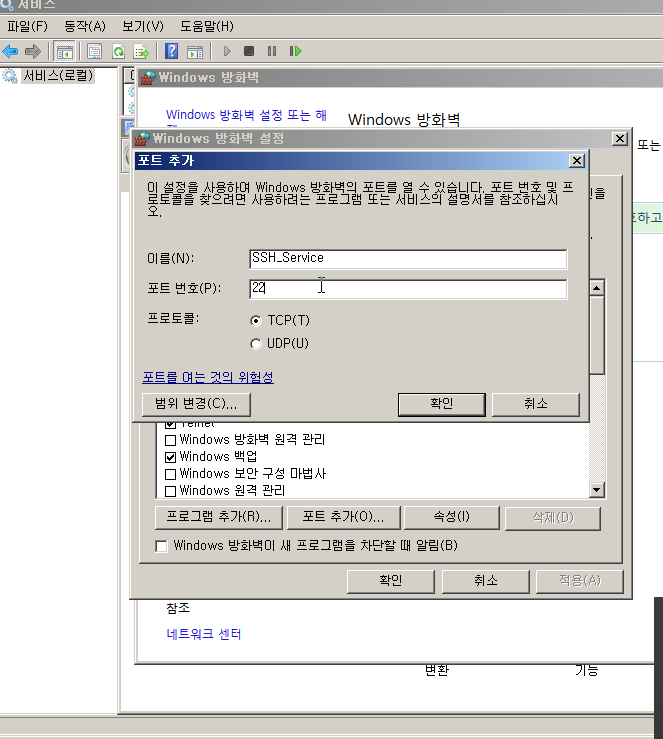Screen dimensions: 663x739
Task: Click the 이름(N) name input field
Action: (x=408, y=259)
